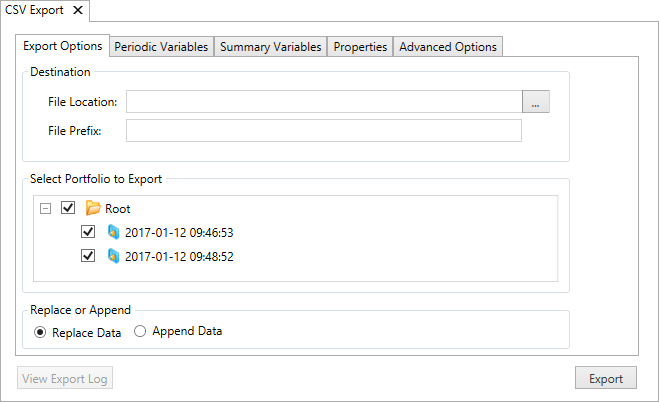Focus the File Prefix input field
Image resolution: width=659 pixels, height=402 pixels.
pyautogui.click(x=324, y=131)
